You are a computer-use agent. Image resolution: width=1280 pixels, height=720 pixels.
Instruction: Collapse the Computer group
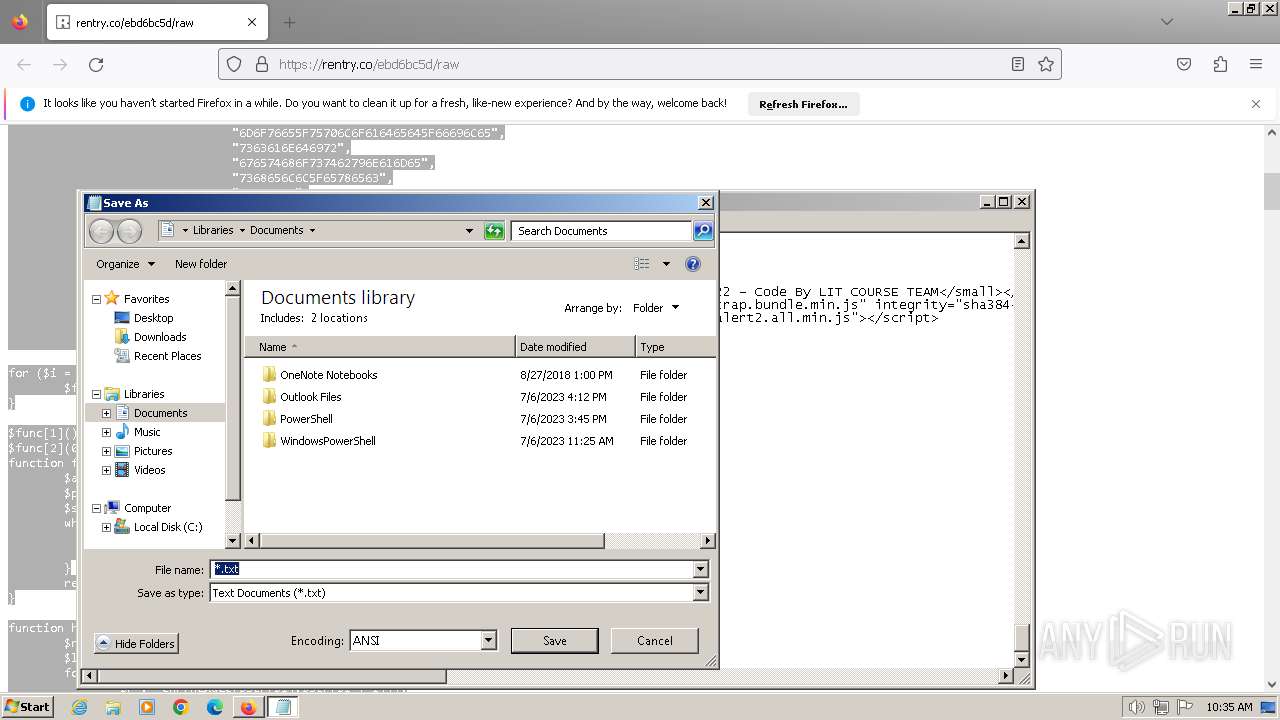click(97, 508)
